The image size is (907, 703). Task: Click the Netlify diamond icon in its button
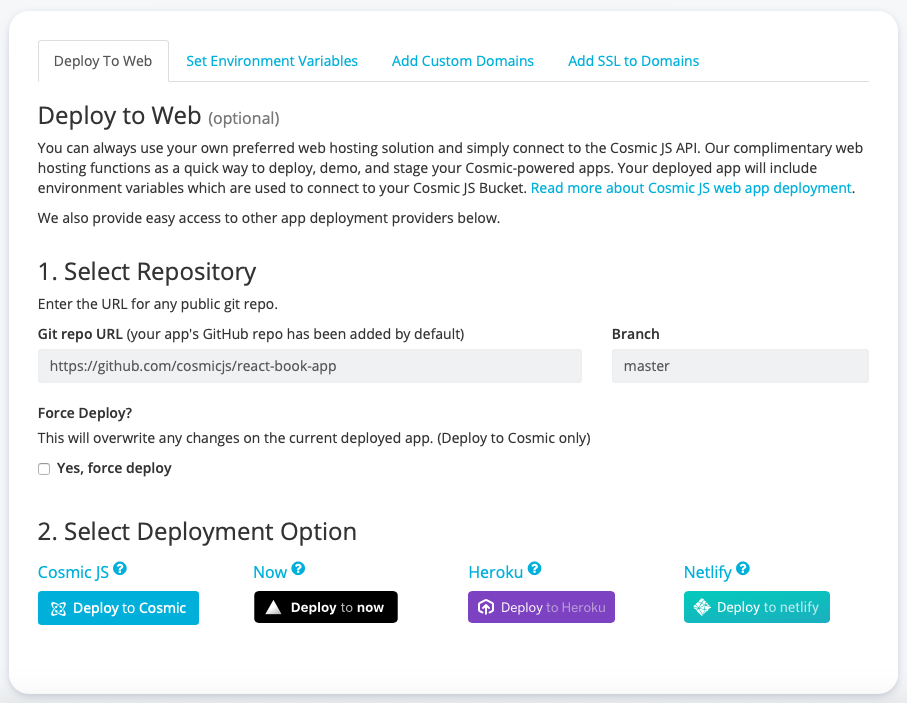coord(702,607)
